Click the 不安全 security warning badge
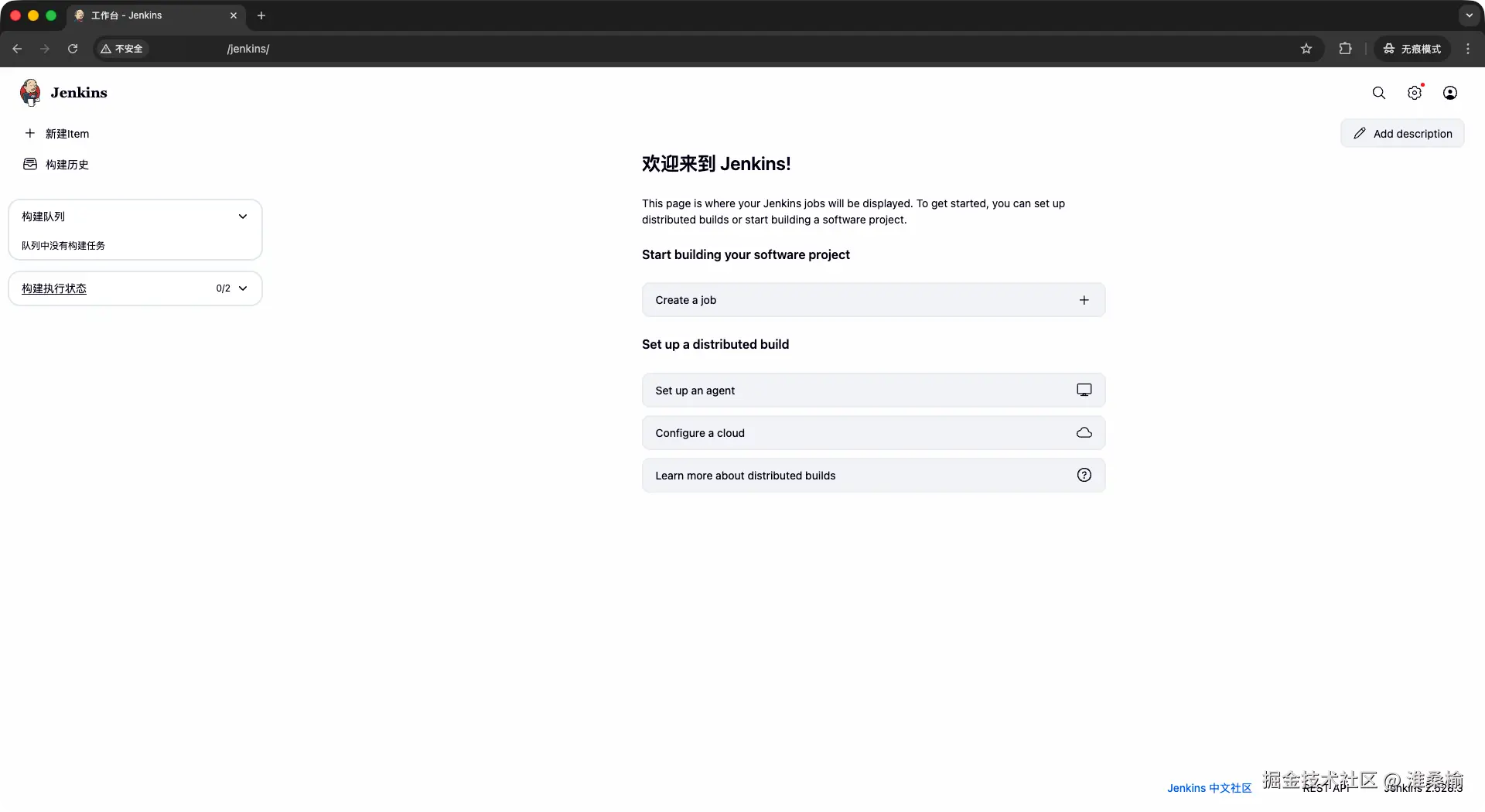This screenshot has height=812, width=1485. point(122,49)
